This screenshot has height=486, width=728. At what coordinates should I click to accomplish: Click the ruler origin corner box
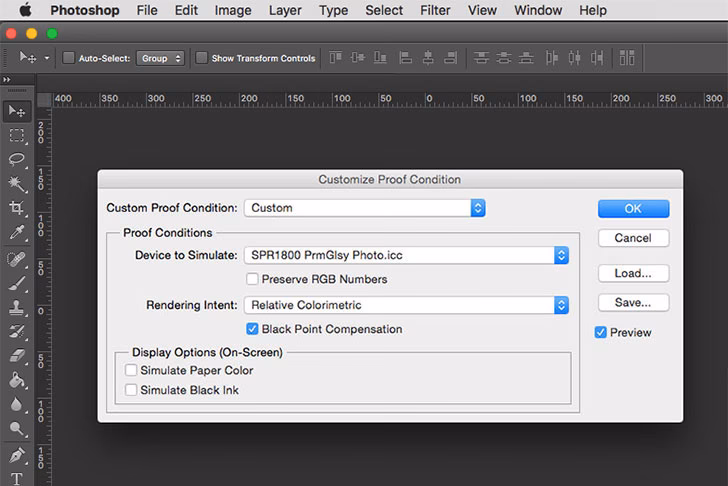click(x=44, y=100)
